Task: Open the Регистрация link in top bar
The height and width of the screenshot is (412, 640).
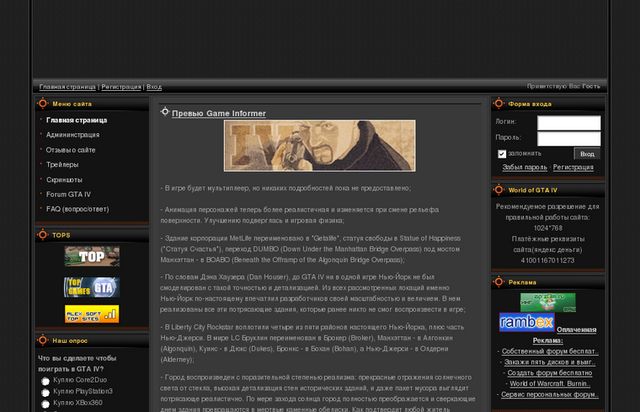Action: (121, 87)
